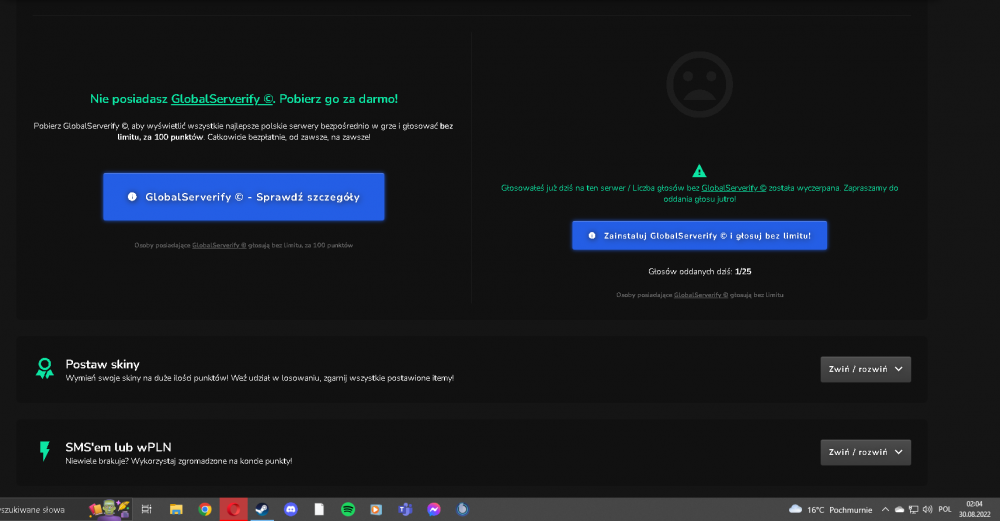Viewport: 1000px width, 521px height.
Task: Click the colorful search highlight image in the taskbar
Action: [110, 509]
